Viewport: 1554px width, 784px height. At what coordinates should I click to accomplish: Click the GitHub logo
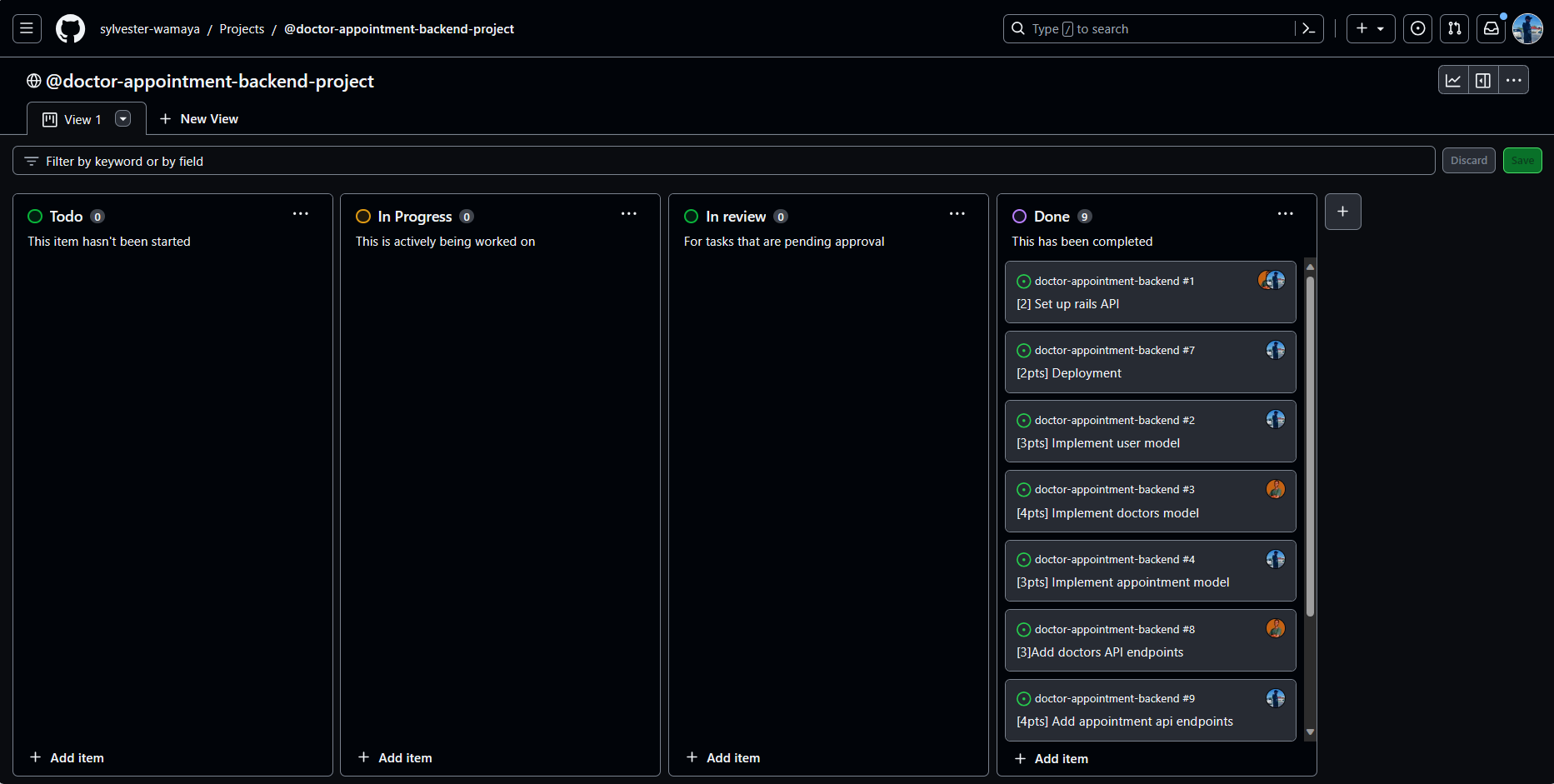70,28
